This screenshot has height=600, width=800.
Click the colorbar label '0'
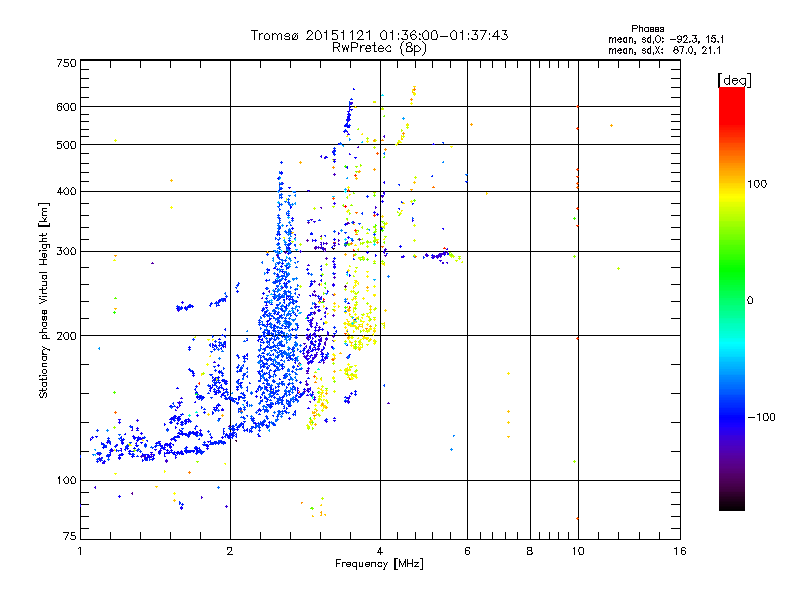tap(750, 301)
